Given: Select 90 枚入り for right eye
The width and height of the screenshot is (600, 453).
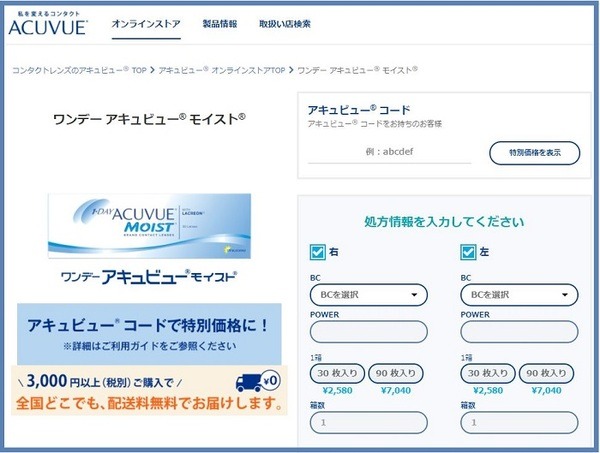Looking at the screenshot, I should point(396,373).
